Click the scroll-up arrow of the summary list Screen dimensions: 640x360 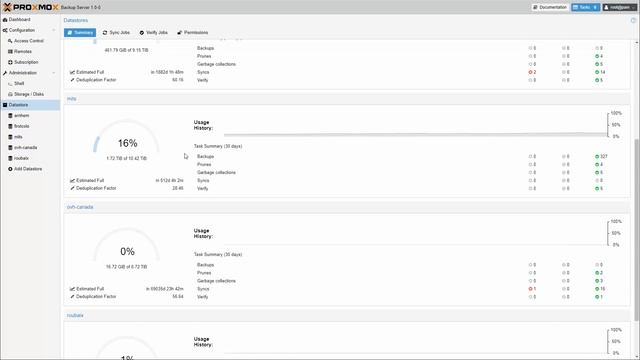click(637, 42)
